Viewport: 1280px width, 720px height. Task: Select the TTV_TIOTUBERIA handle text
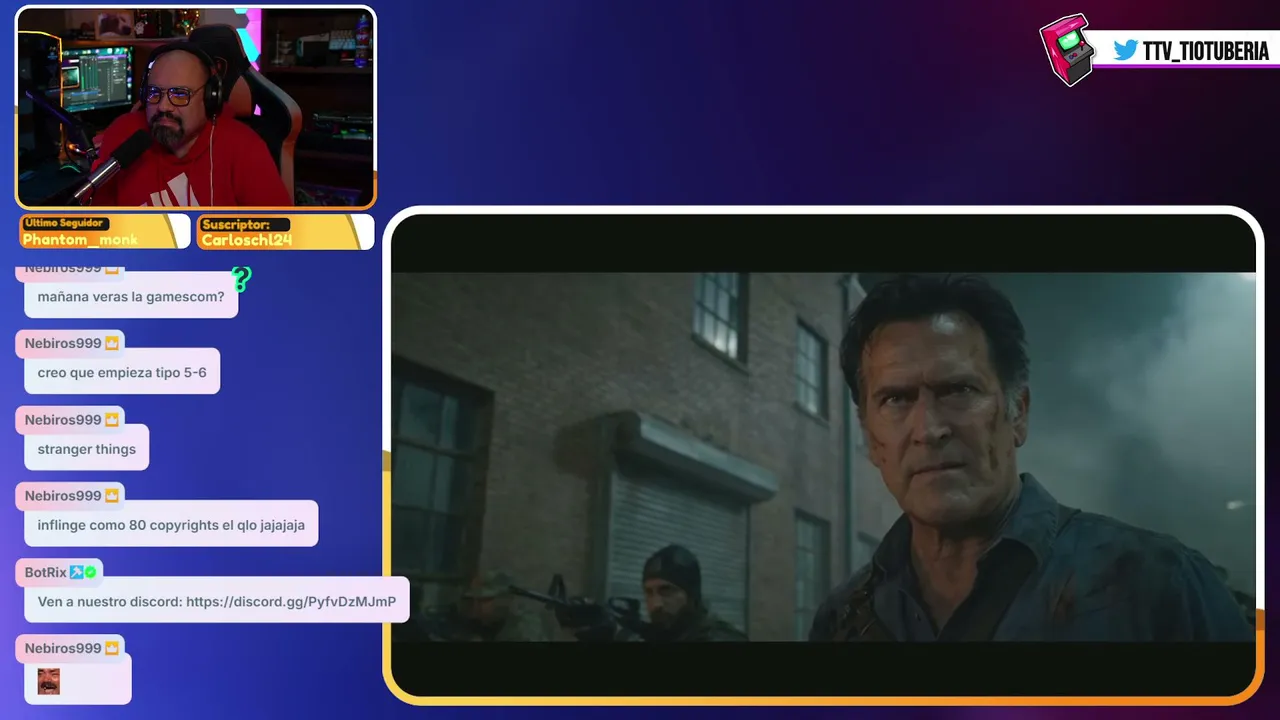pyautogui.click(x=1206, y=51)
